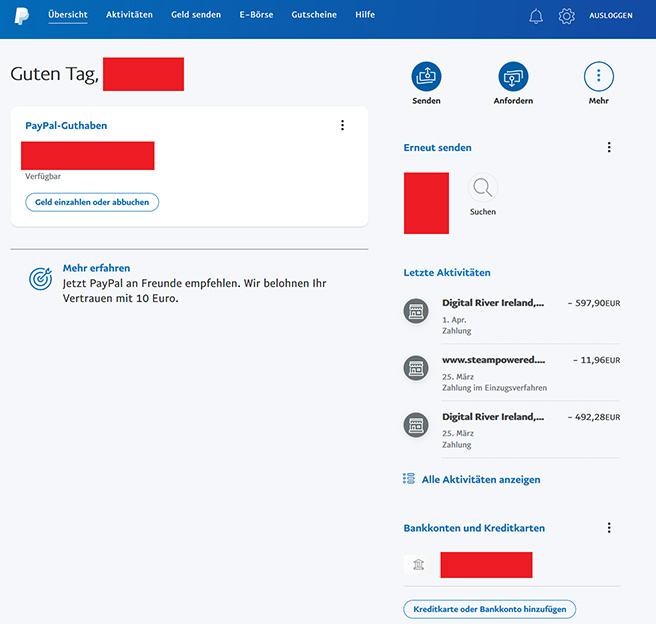Click the Anfordern label text
Screen dimensions: 656x624
(513, 101)
